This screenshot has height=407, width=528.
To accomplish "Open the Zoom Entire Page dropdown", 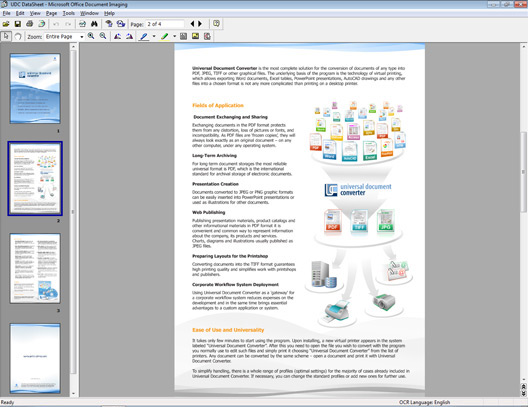I will pyautogui.click(x=82, y=36).
